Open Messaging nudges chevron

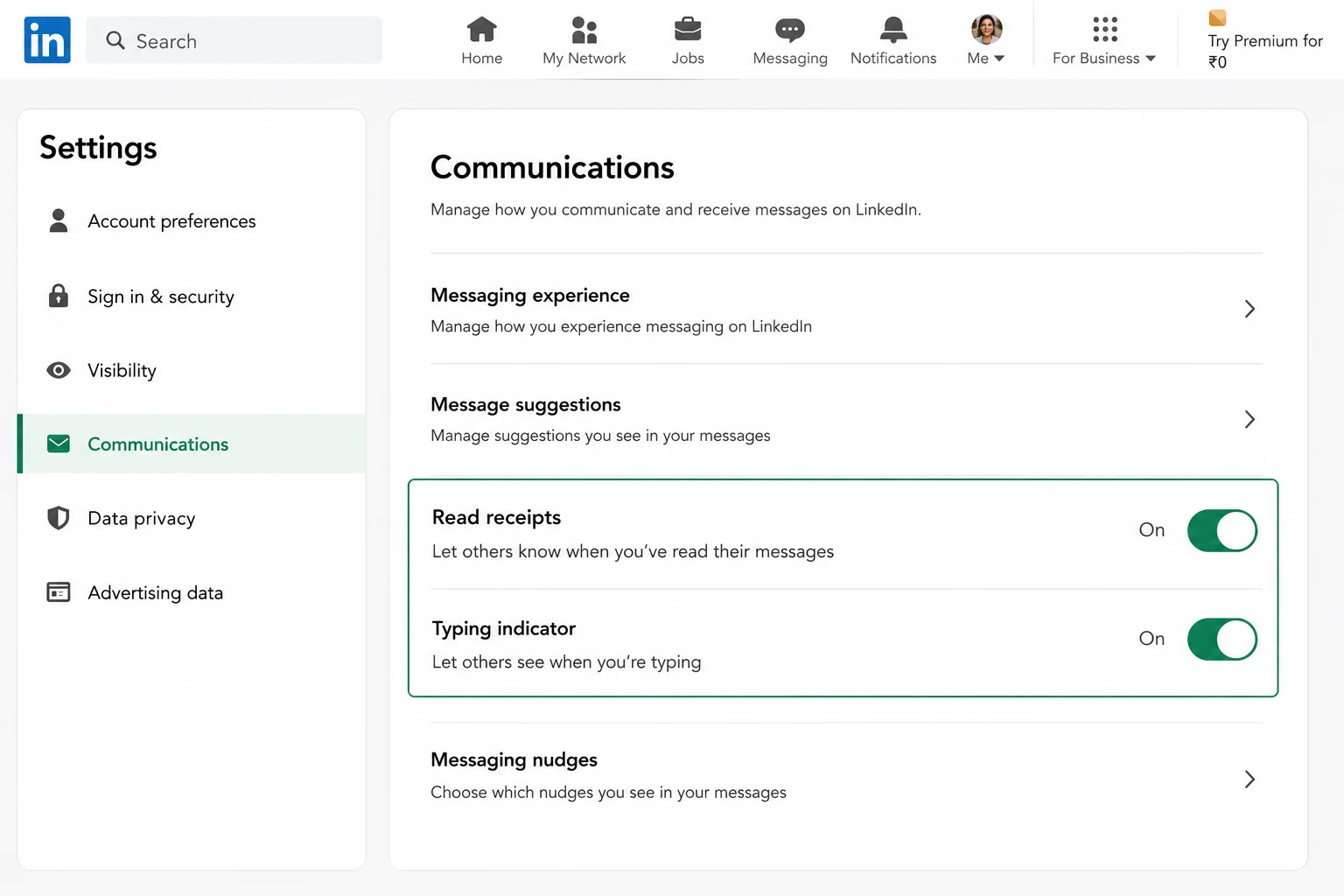pos(1249,780)
